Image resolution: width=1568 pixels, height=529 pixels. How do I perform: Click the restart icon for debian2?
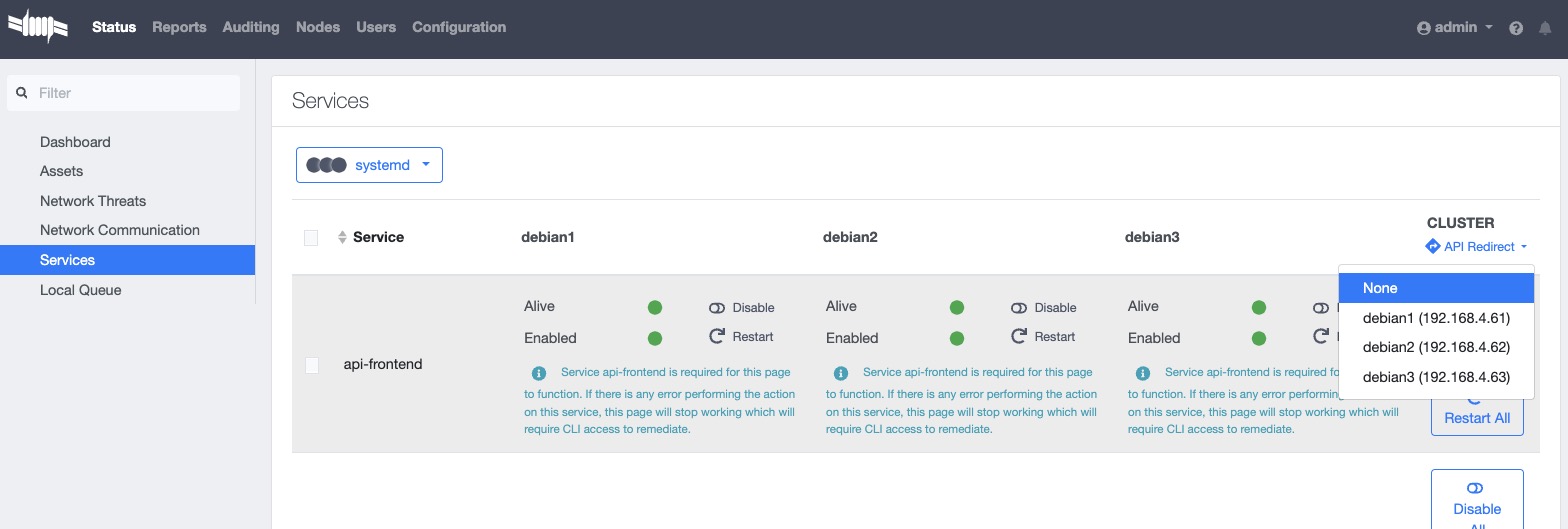tap(1019, 336)
